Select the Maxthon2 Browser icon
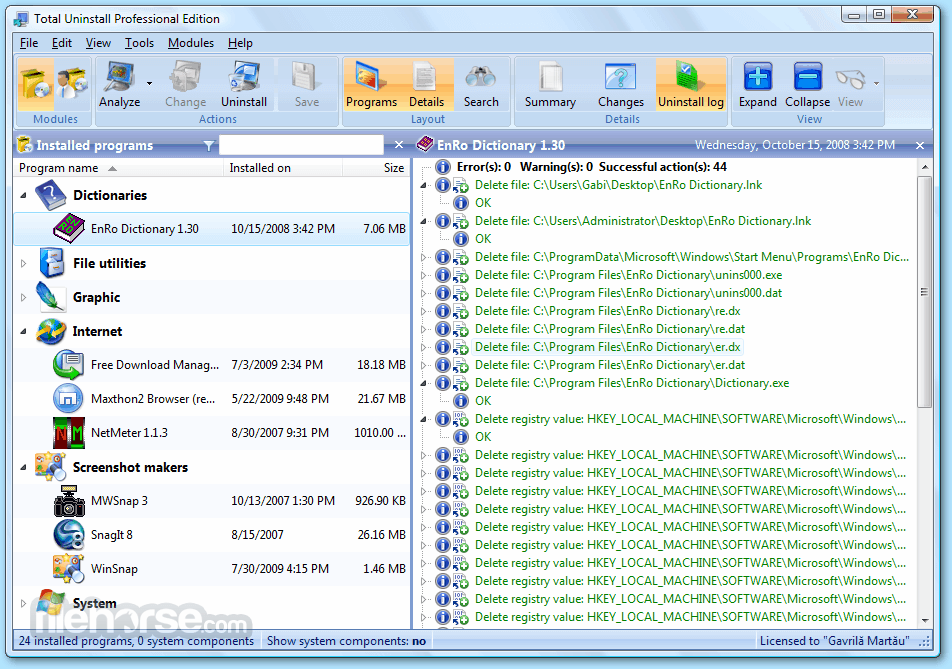This screenshot has width=952, height=669. click(69, 399)
